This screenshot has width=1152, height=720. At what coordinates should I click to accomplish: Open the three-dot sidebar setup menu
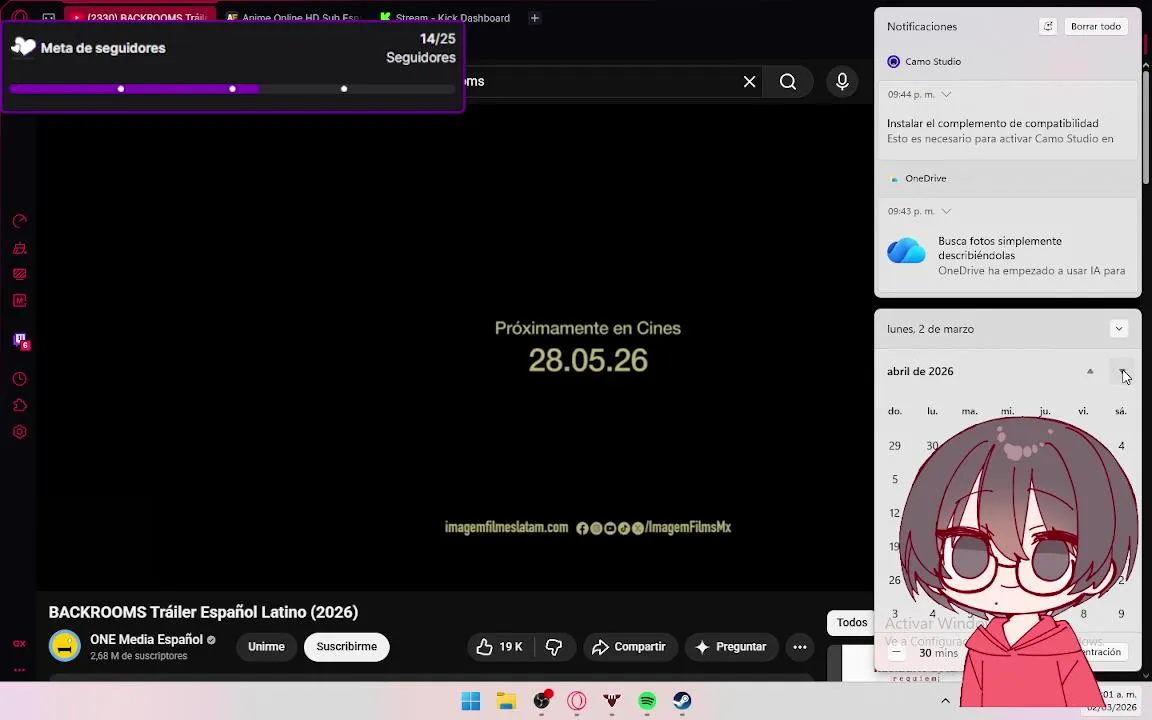coord(20,669)
